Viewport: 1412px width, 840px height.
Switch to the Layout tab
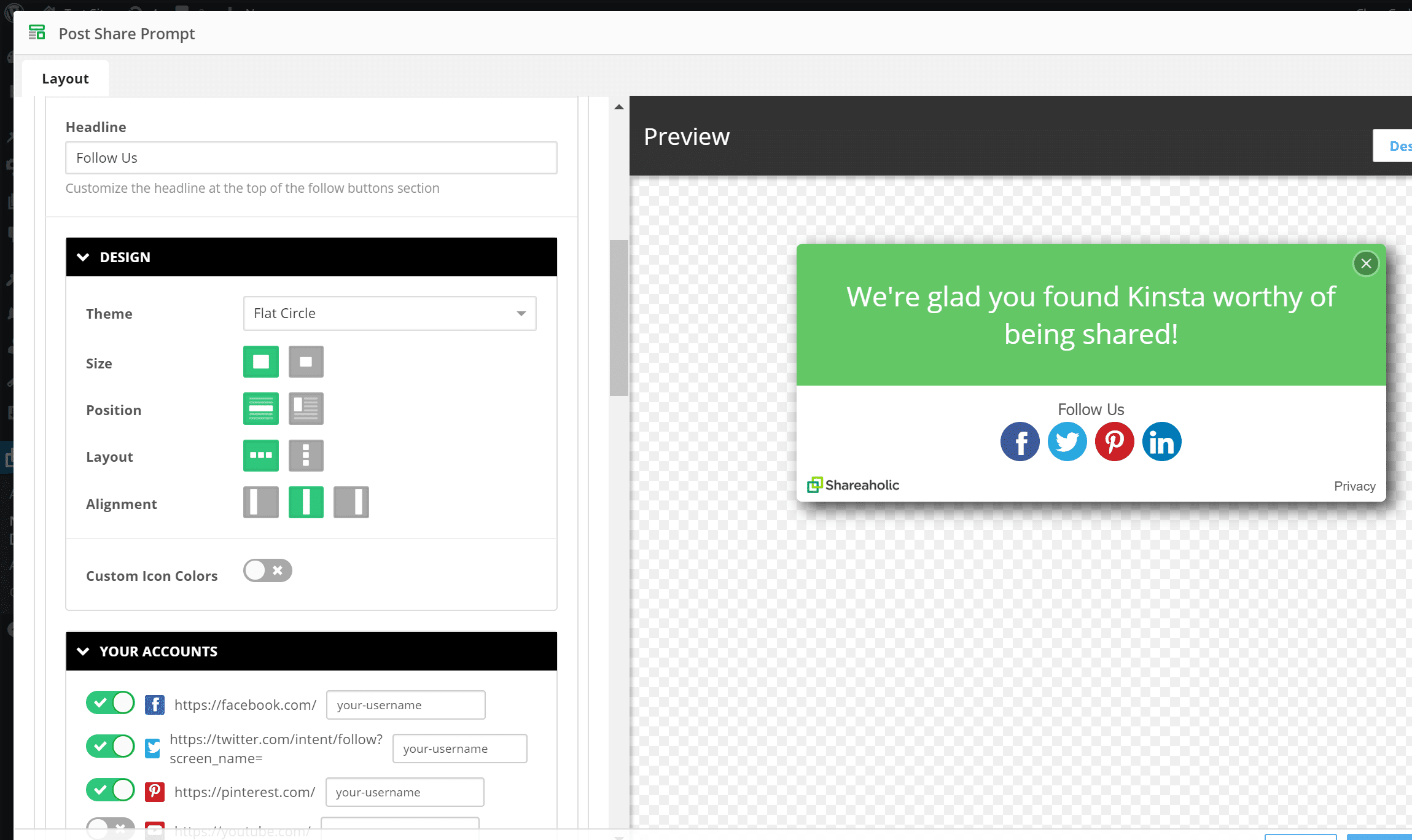coord(65,77)
